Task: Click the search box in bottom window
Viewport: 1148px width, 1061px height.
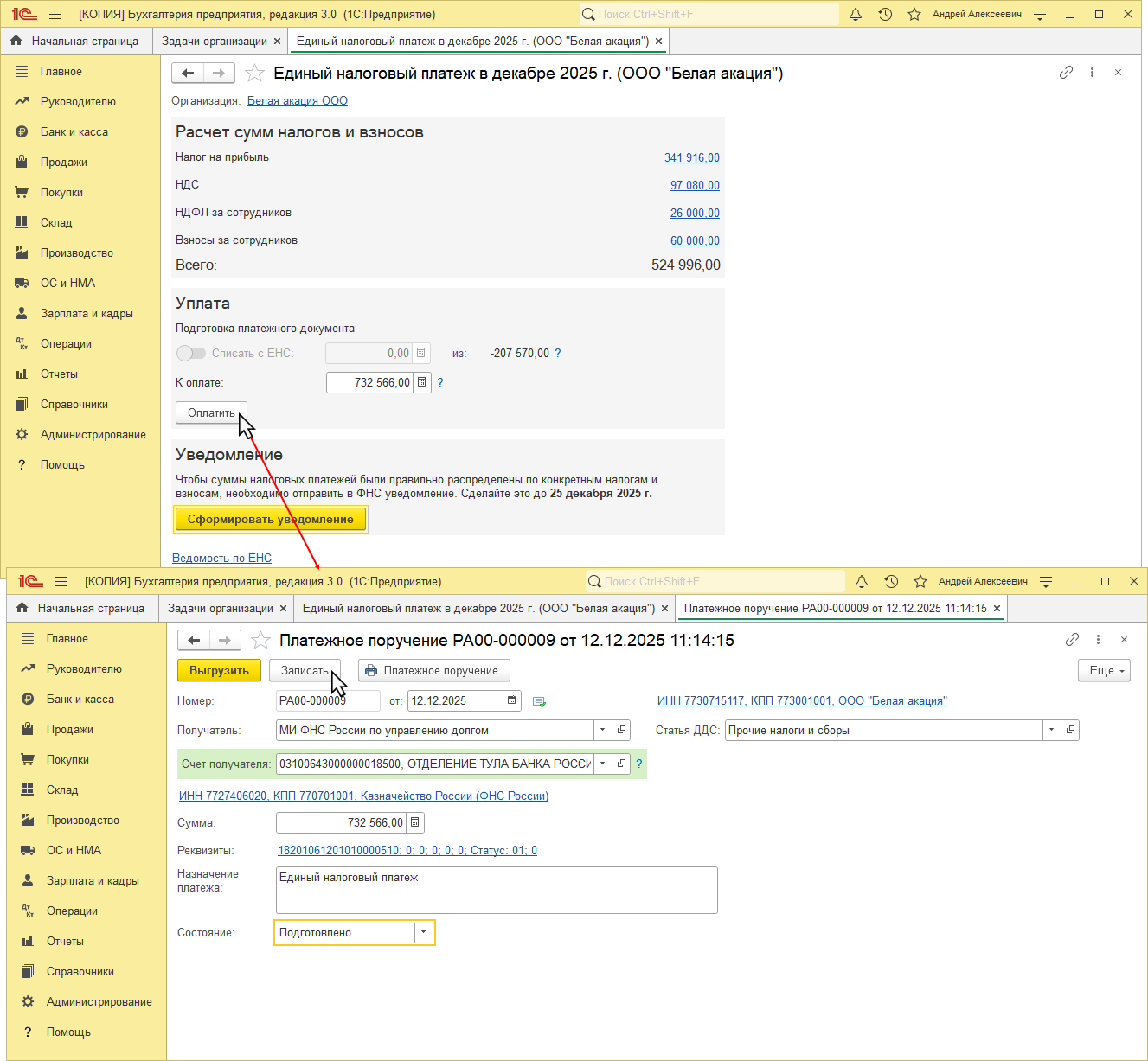Action: click(x=715, y=581)
